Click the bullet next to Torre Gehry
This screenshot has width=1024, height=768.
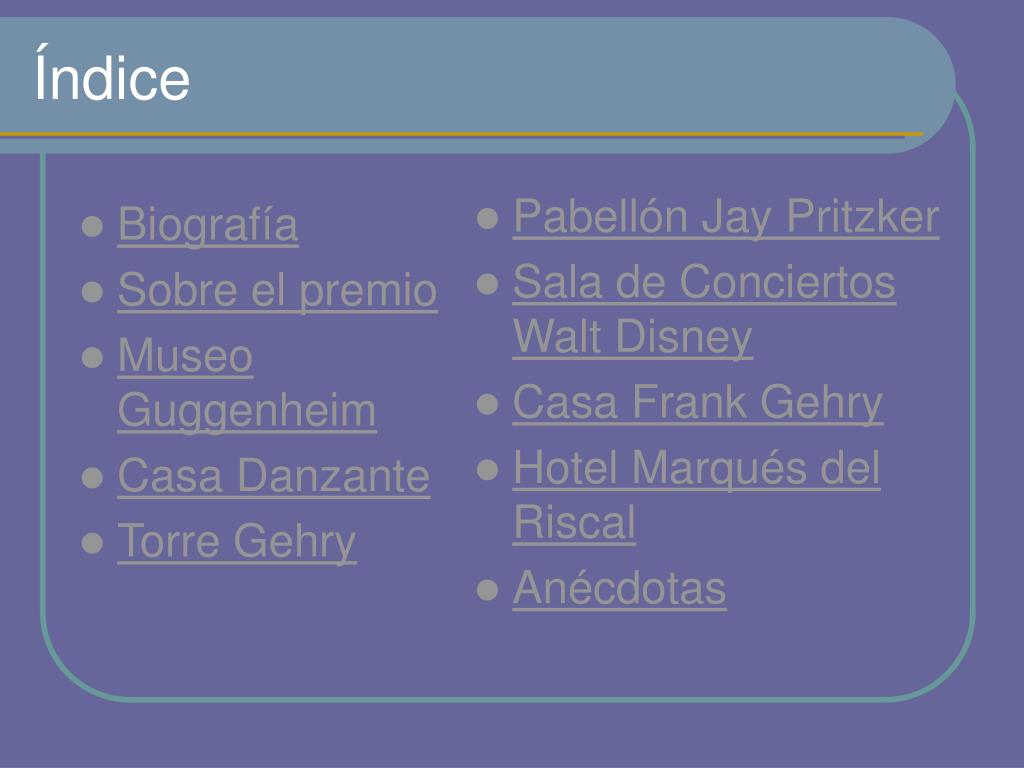(x=94, y=543)
